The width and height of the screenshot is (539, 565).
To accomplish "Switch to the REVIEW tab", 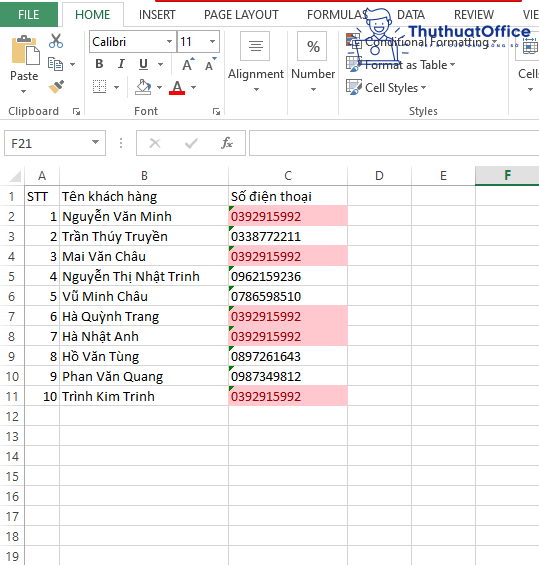I will 474,15.
